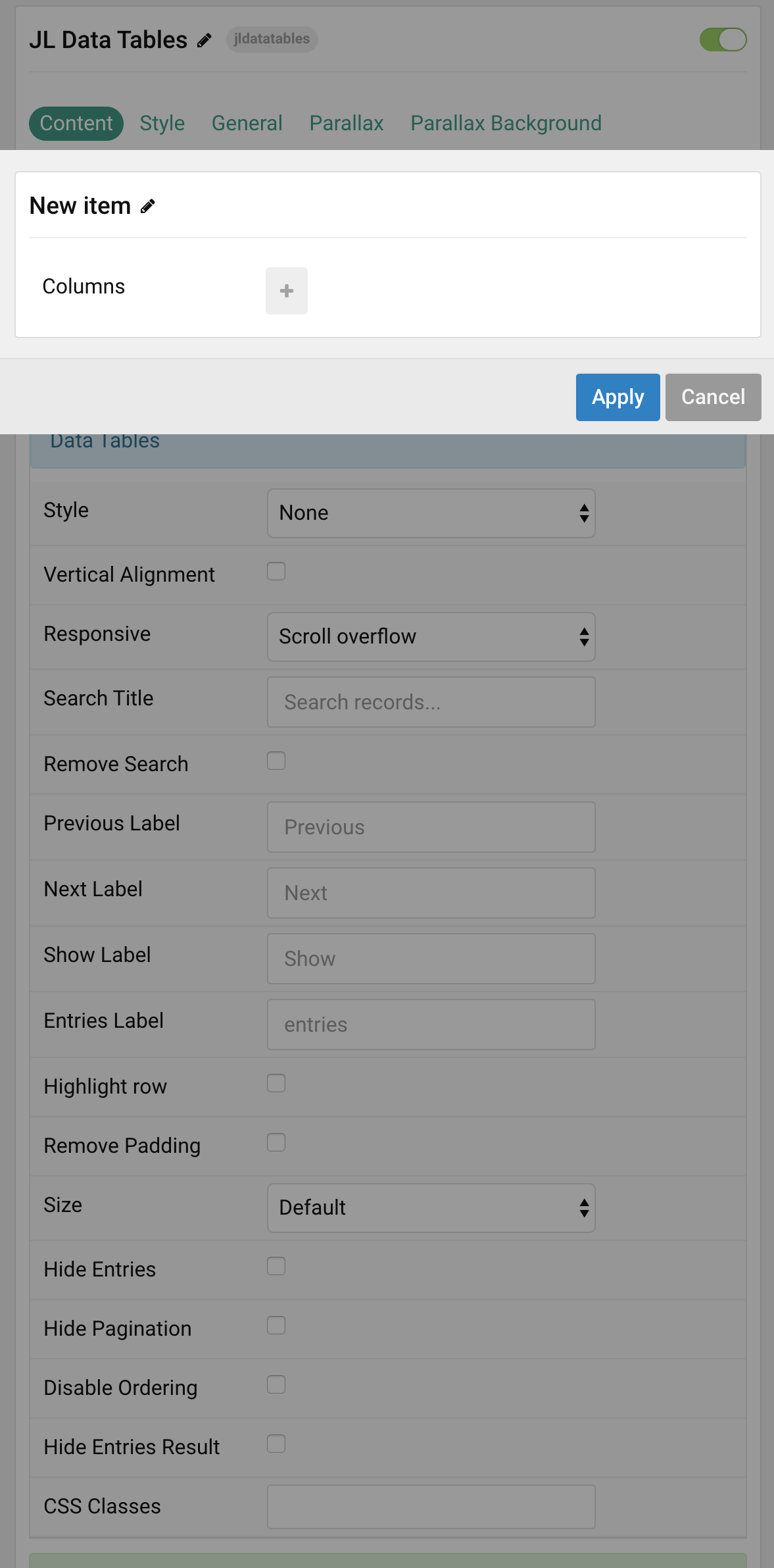Click the Previous Label text field
This screenshot has width=774, height=1568.
431,827
